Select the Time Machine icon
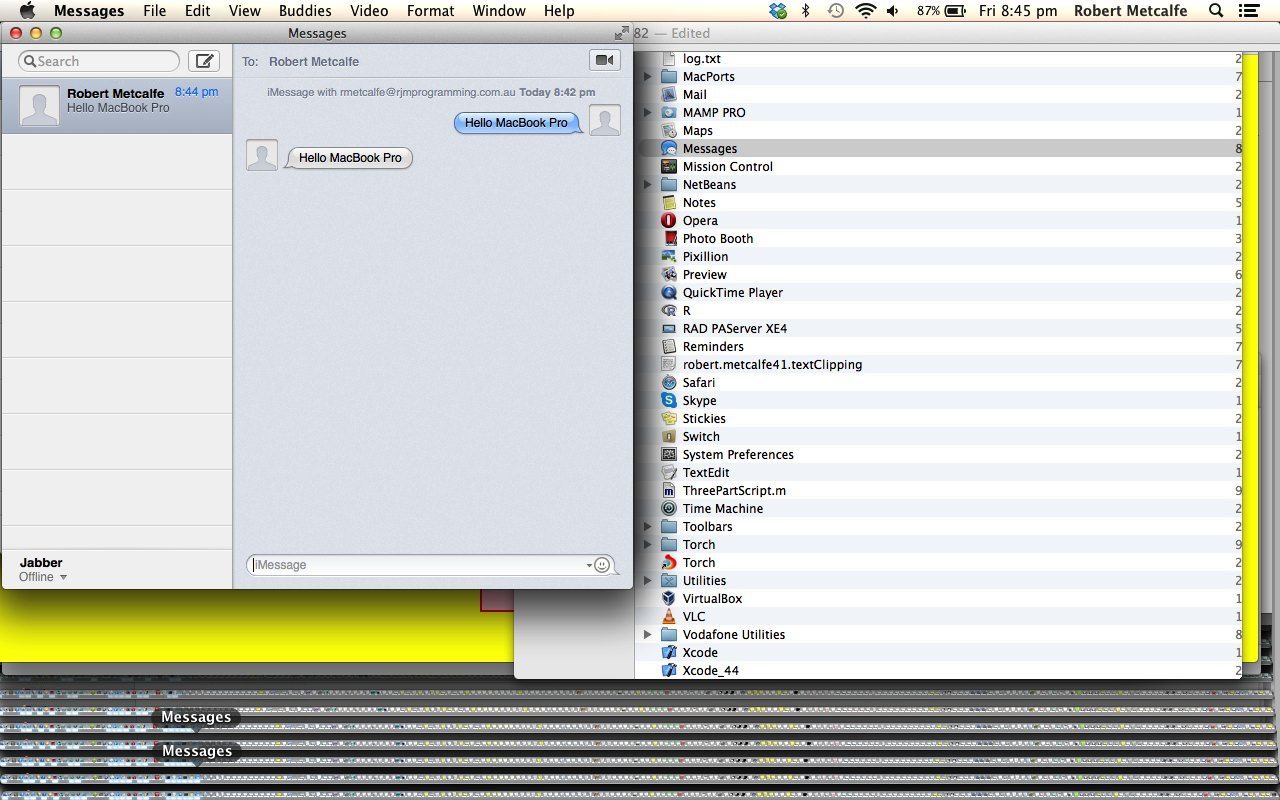 tap(669, 508)
